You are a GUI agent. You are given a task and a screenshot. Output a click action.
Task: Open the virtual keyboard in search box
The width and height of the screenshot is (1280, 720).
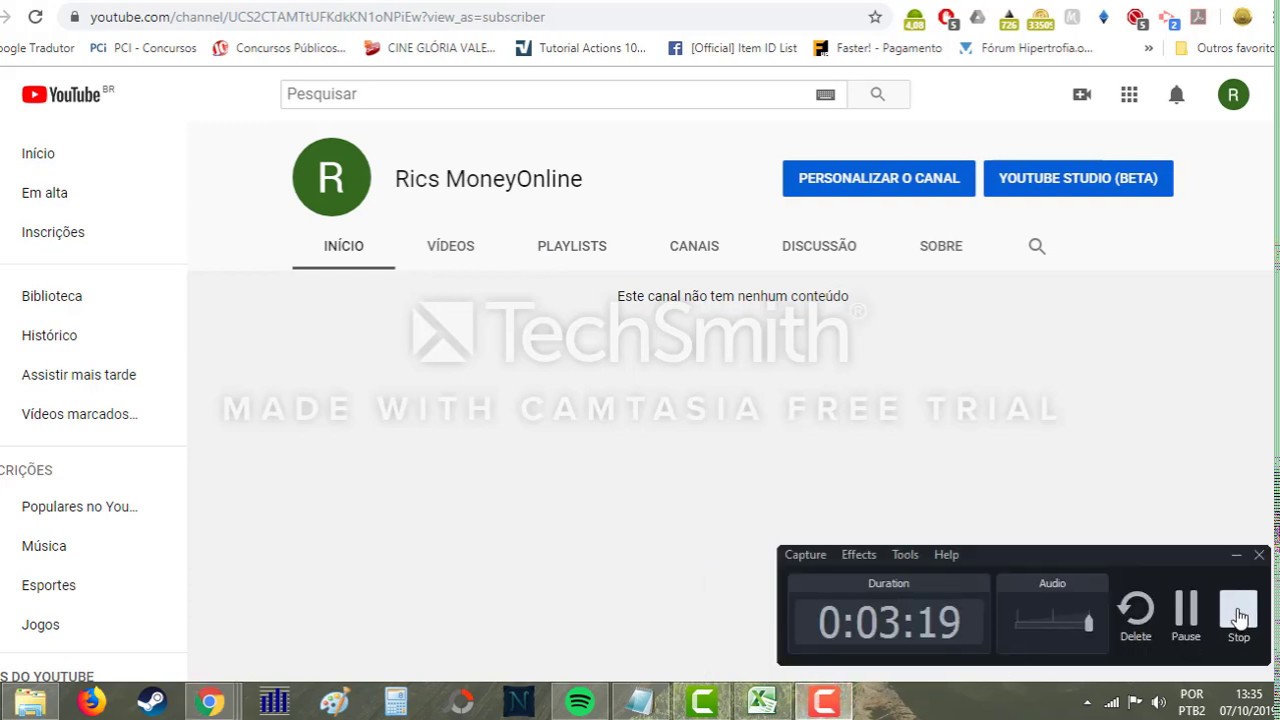[825, 94]
